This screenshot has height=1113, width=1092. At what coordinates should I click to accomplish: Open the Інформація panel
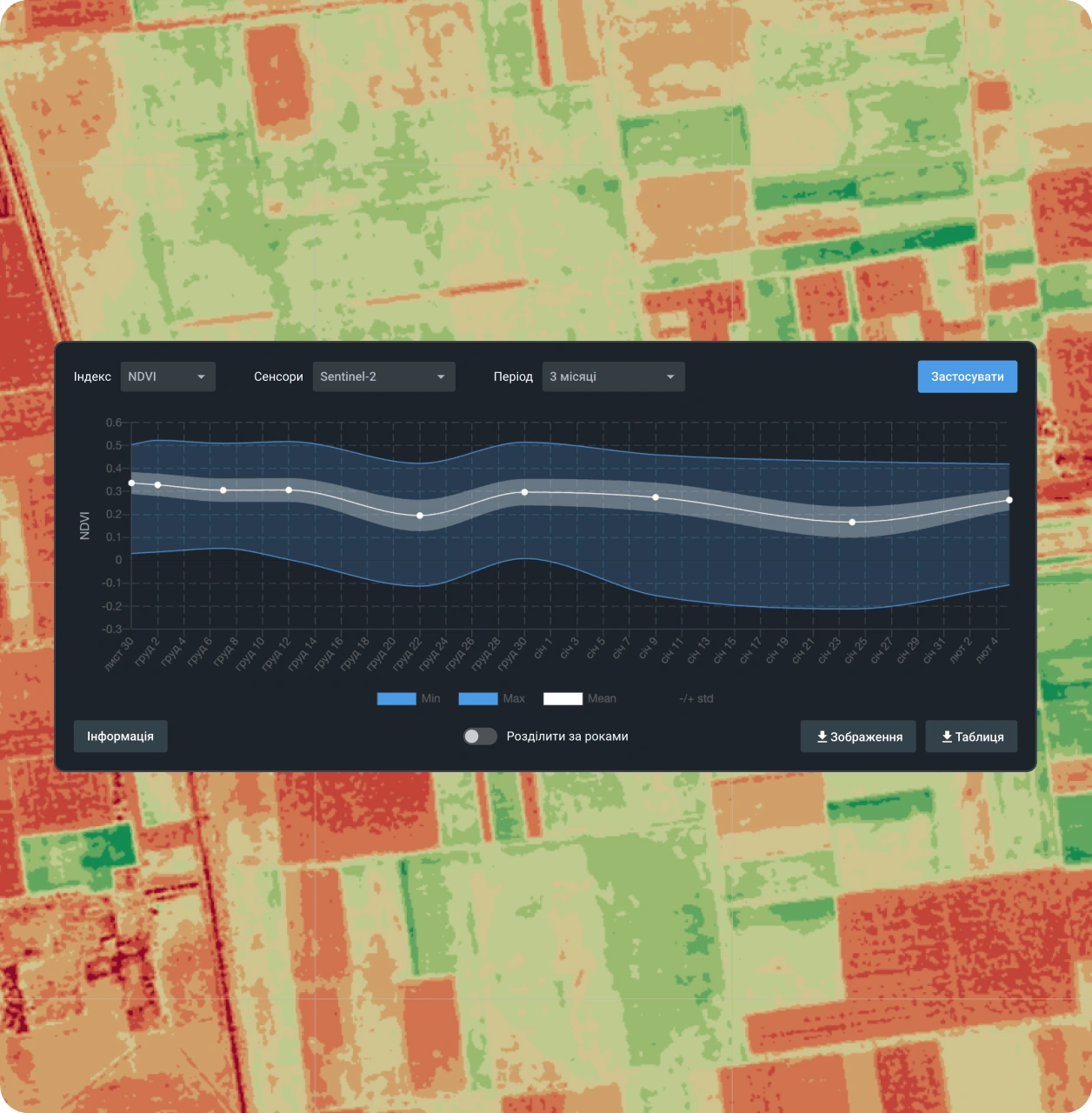click(120, 736)
